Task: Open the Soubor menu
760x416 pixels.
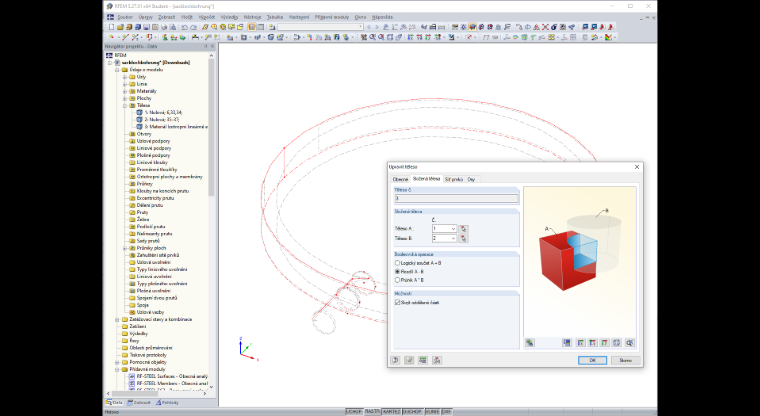Action: (x=125, y=17)
